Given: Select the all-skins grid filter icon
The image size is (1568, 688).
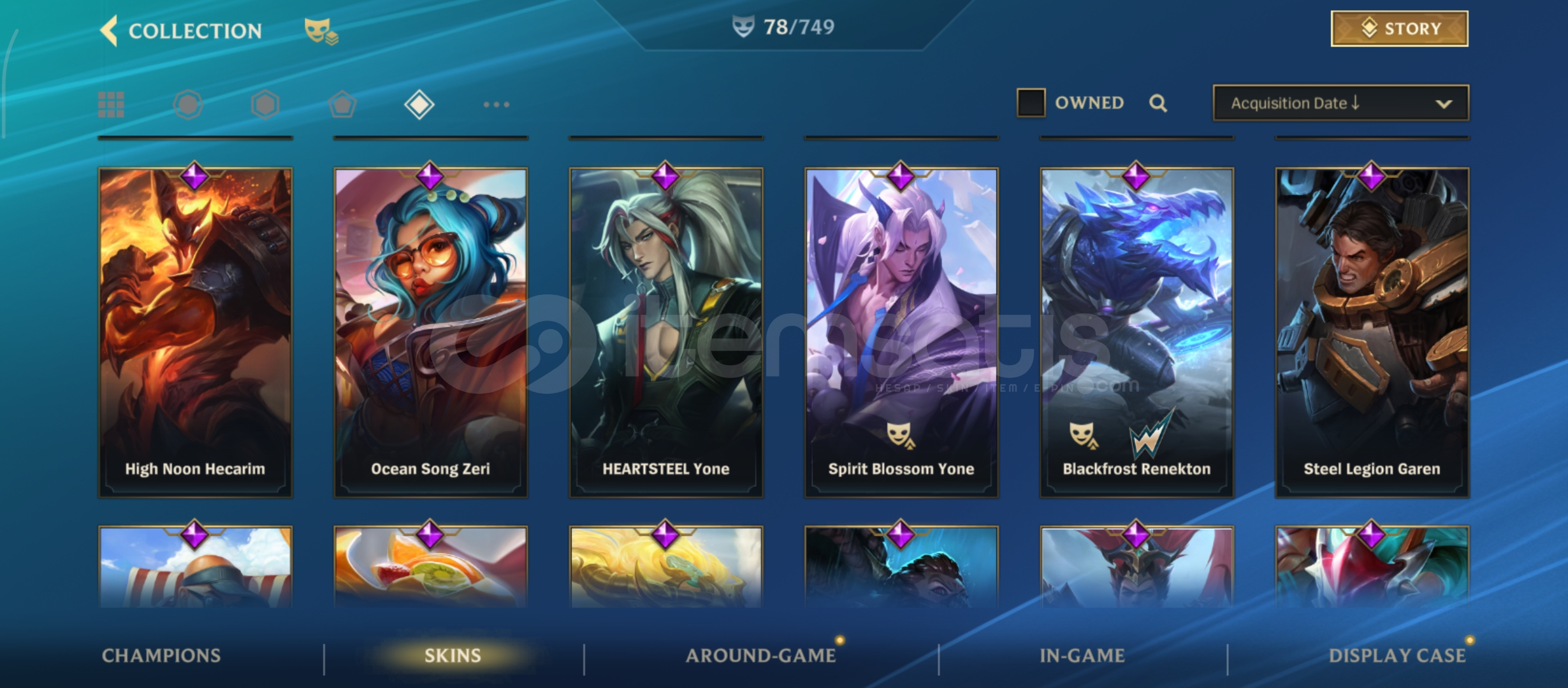Looking at the screenshot, I should [111, 104].
